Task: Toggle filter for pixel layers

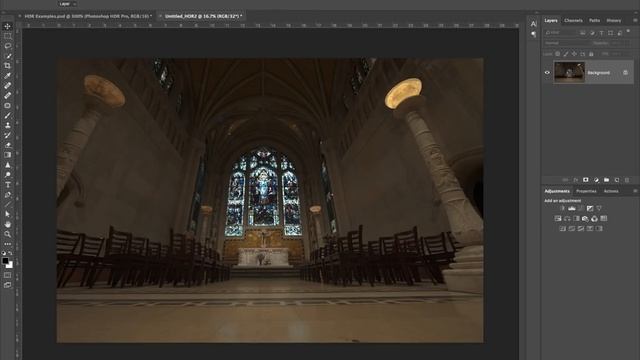Action: [582, 33]
